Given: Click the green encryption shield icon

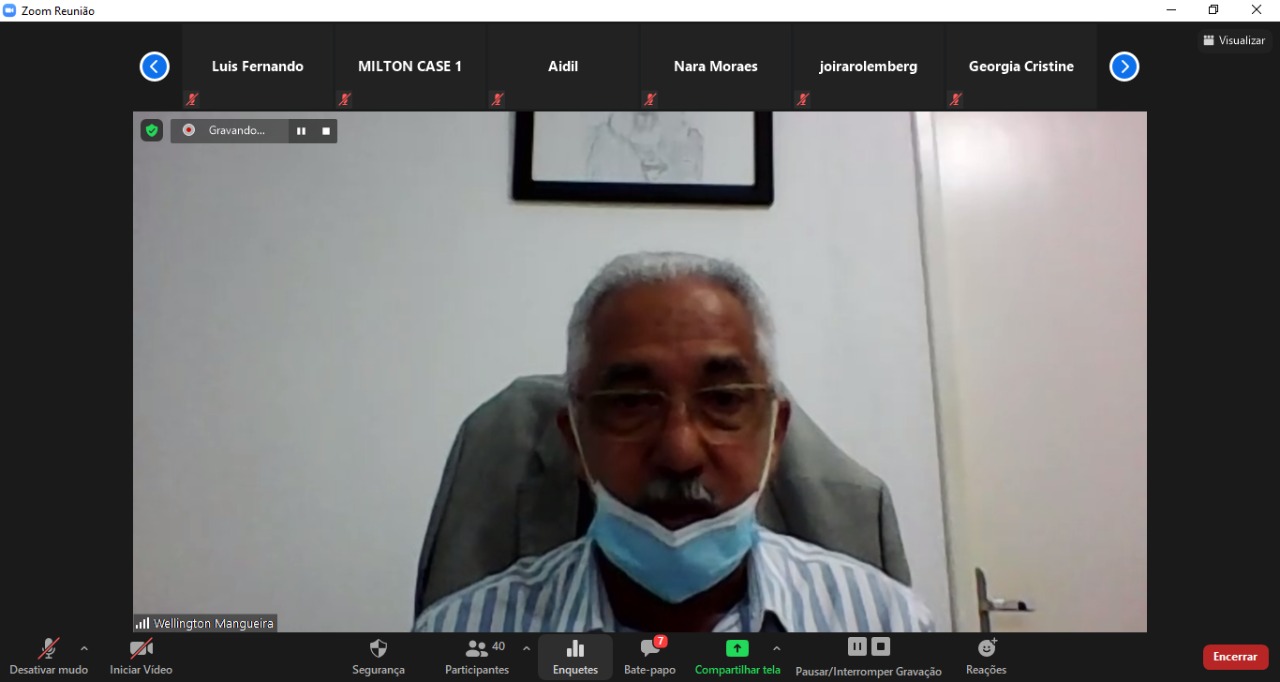Looking at the screenshot, I should point(151,130).
